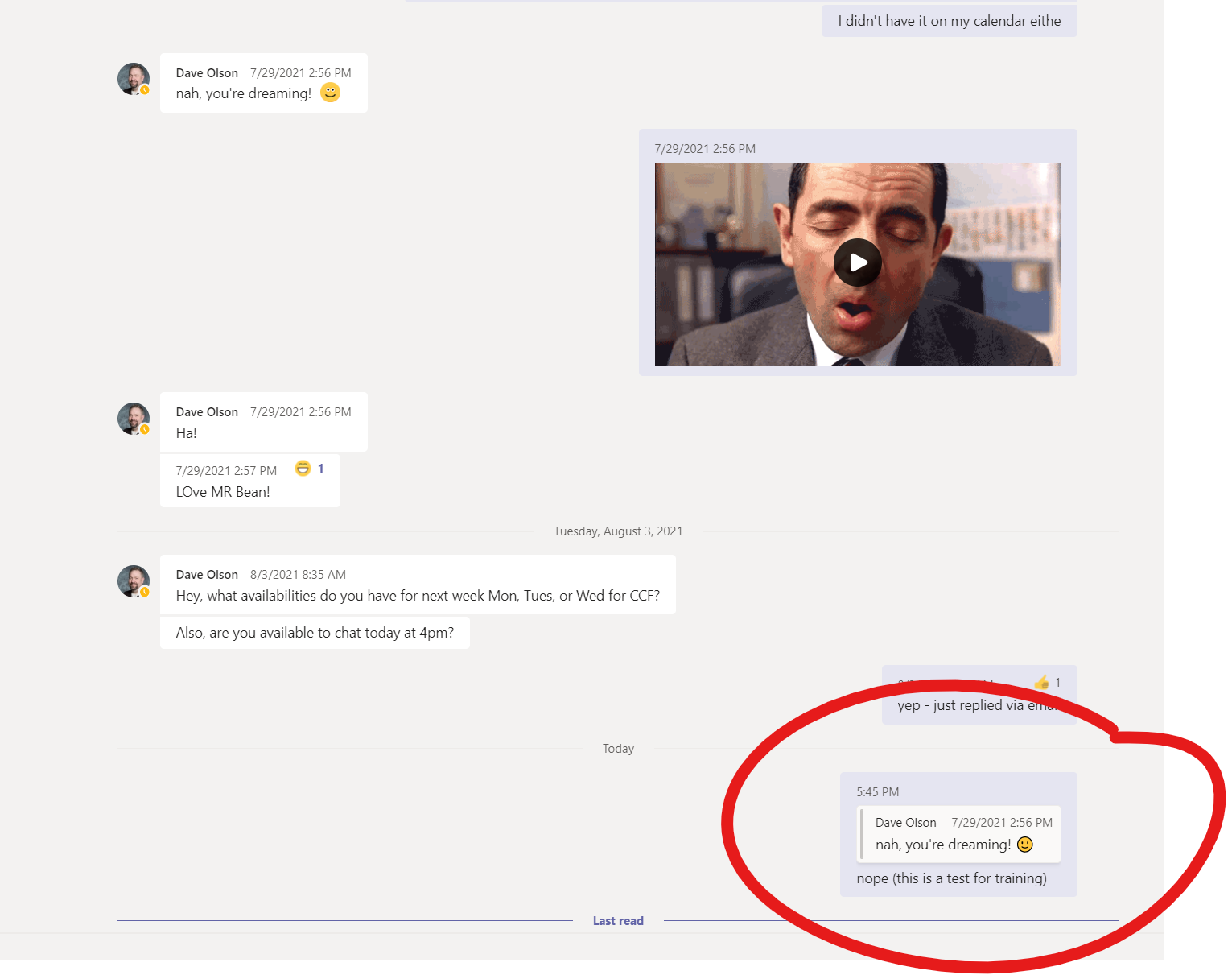Click Dave Olson's avatar beside "nah, you're dreaming!"

134,79
